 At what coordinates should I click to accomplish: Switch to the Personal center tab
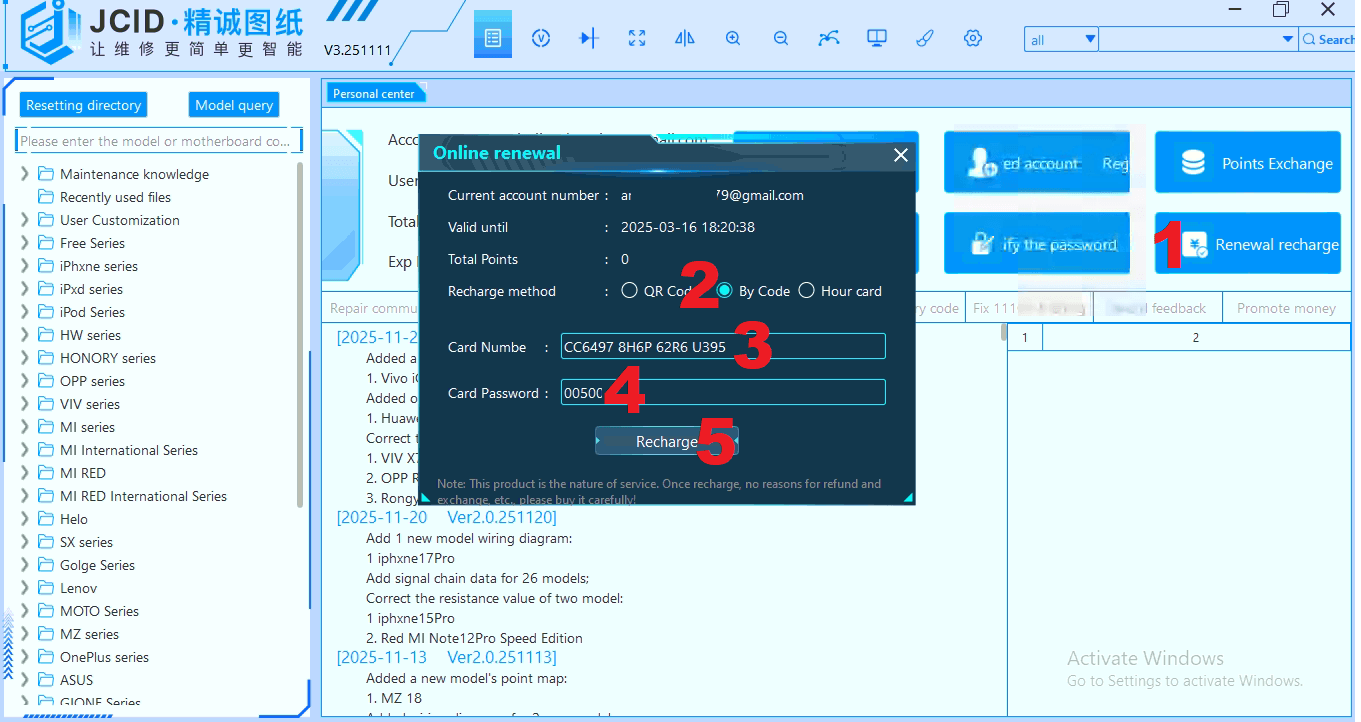pos(374,93)
